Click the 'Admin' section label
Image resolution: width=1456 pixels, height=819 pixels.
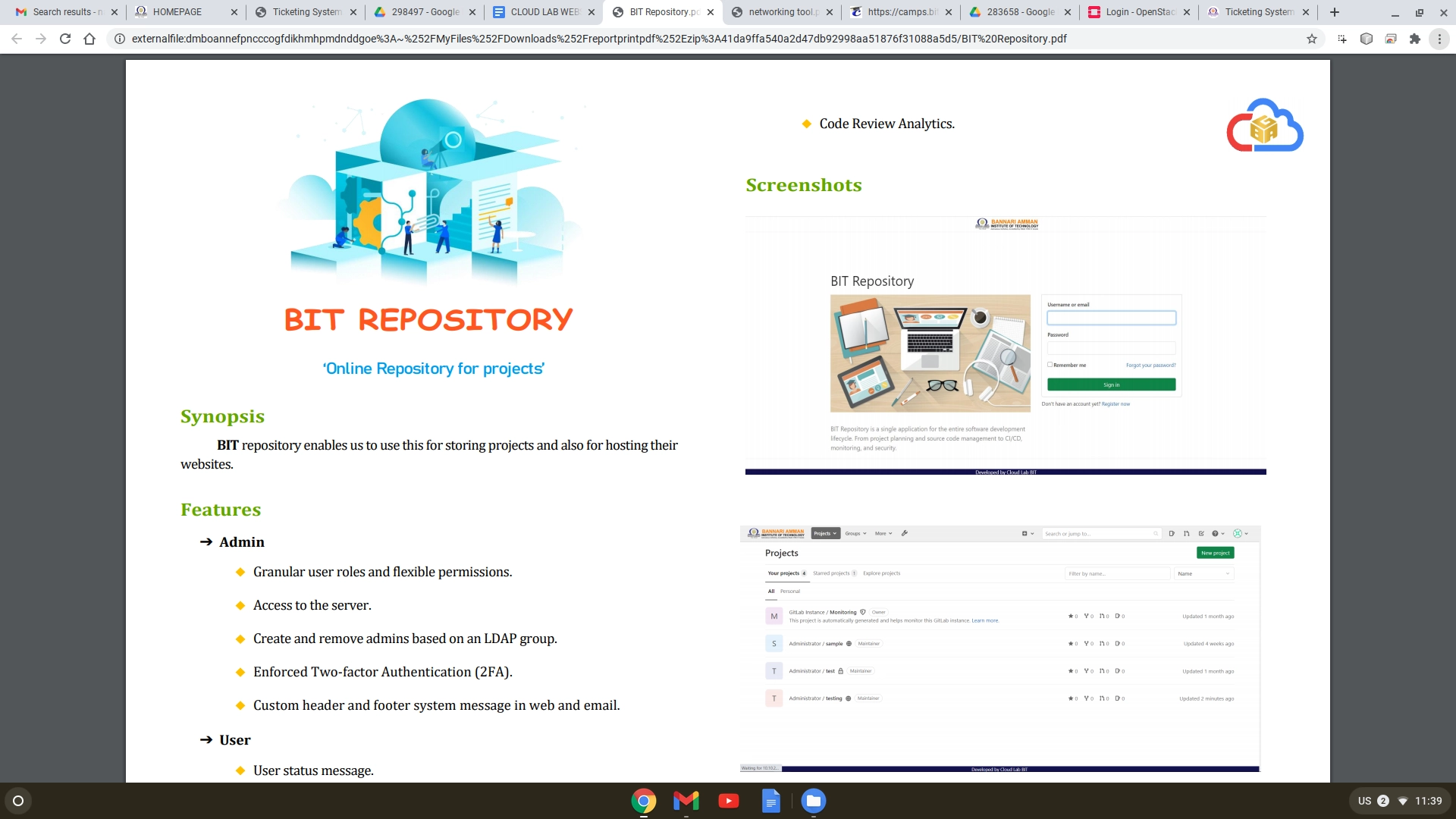click(x=242, y=542)
